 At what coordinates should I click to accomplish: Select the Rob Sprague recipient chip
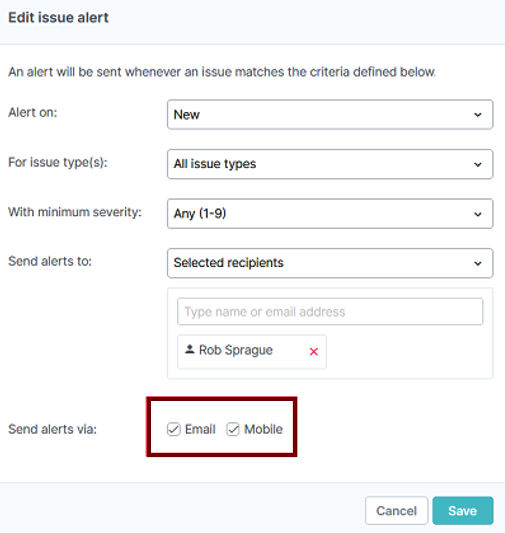pos(252,351)
